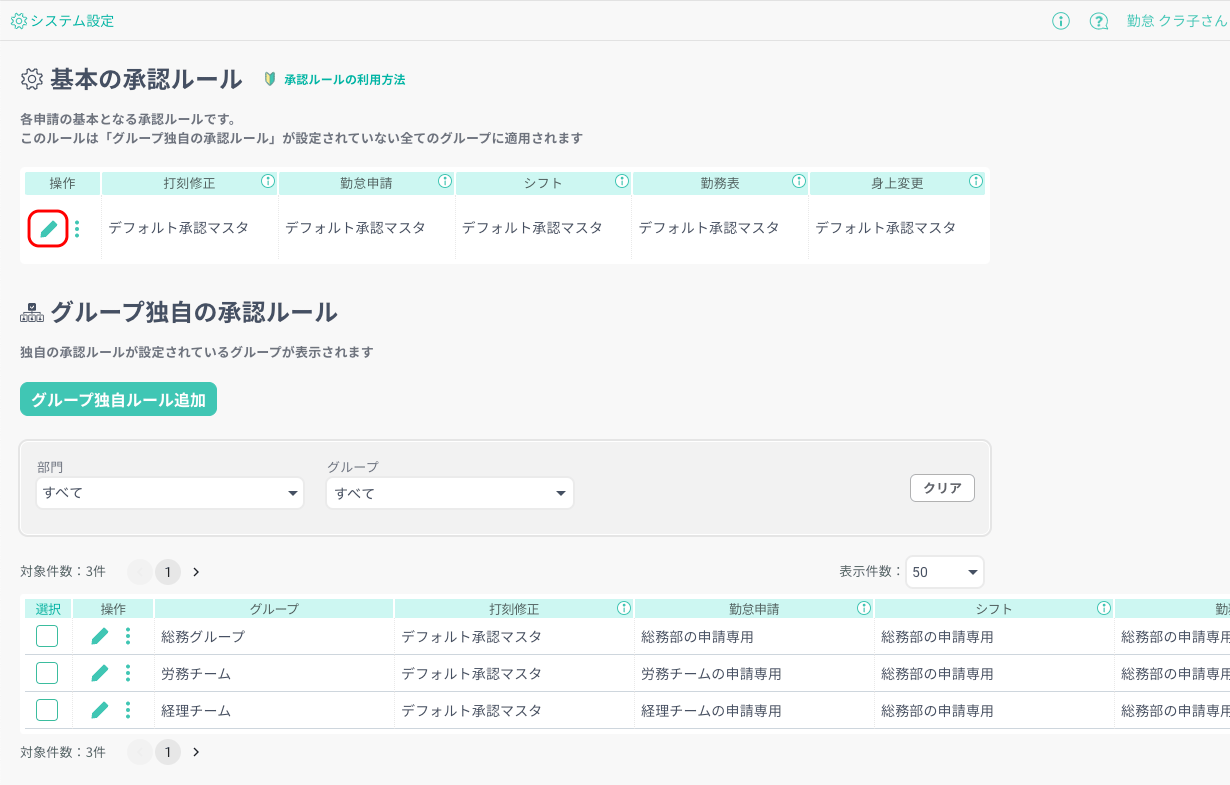This screenshot has width=1230, height=785.
Task: Open the 表示件数 dropdown showing 50
Action: coord(945,572)
